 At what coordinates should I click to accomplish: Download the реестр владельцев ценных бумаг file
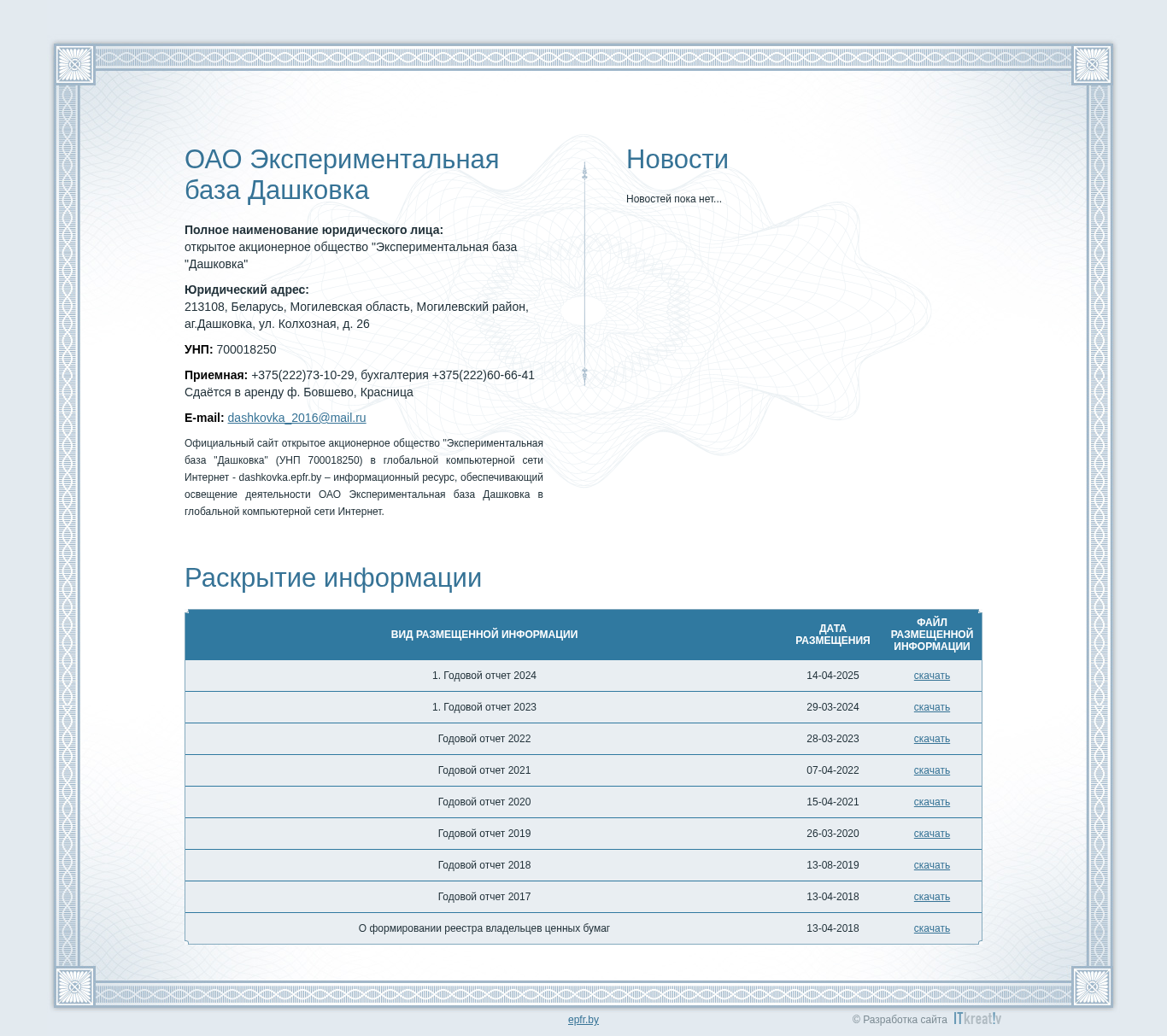(931, 928)
